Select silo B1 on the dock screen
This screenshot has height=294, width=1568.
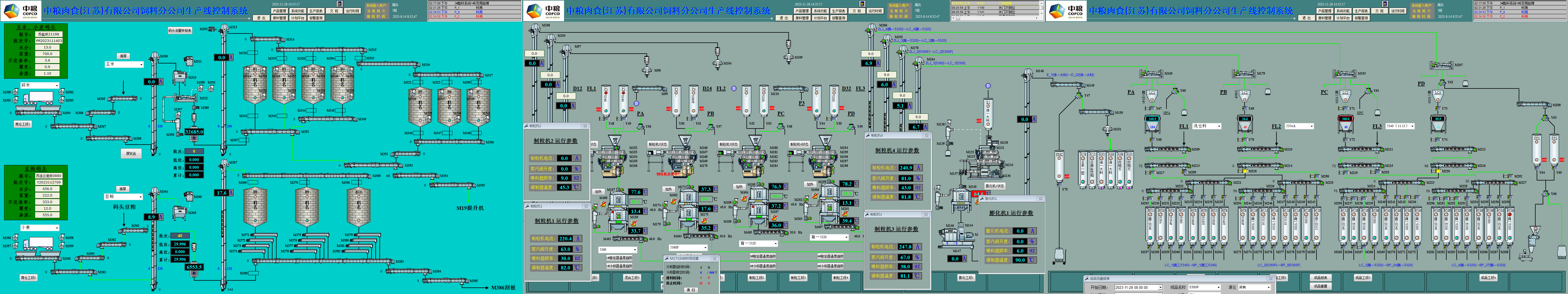coord(255,85)
